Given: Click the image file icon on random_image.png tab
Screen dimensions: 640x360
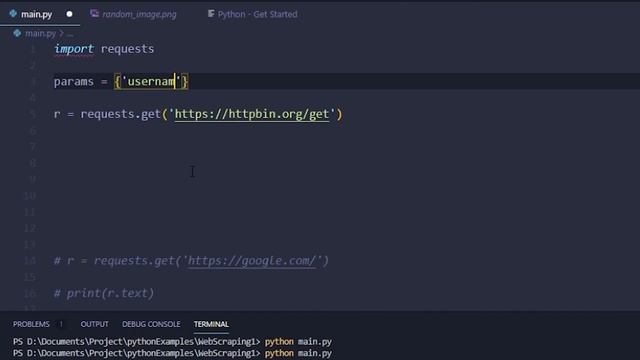Looking at the screenshot, I should (94, 13).
